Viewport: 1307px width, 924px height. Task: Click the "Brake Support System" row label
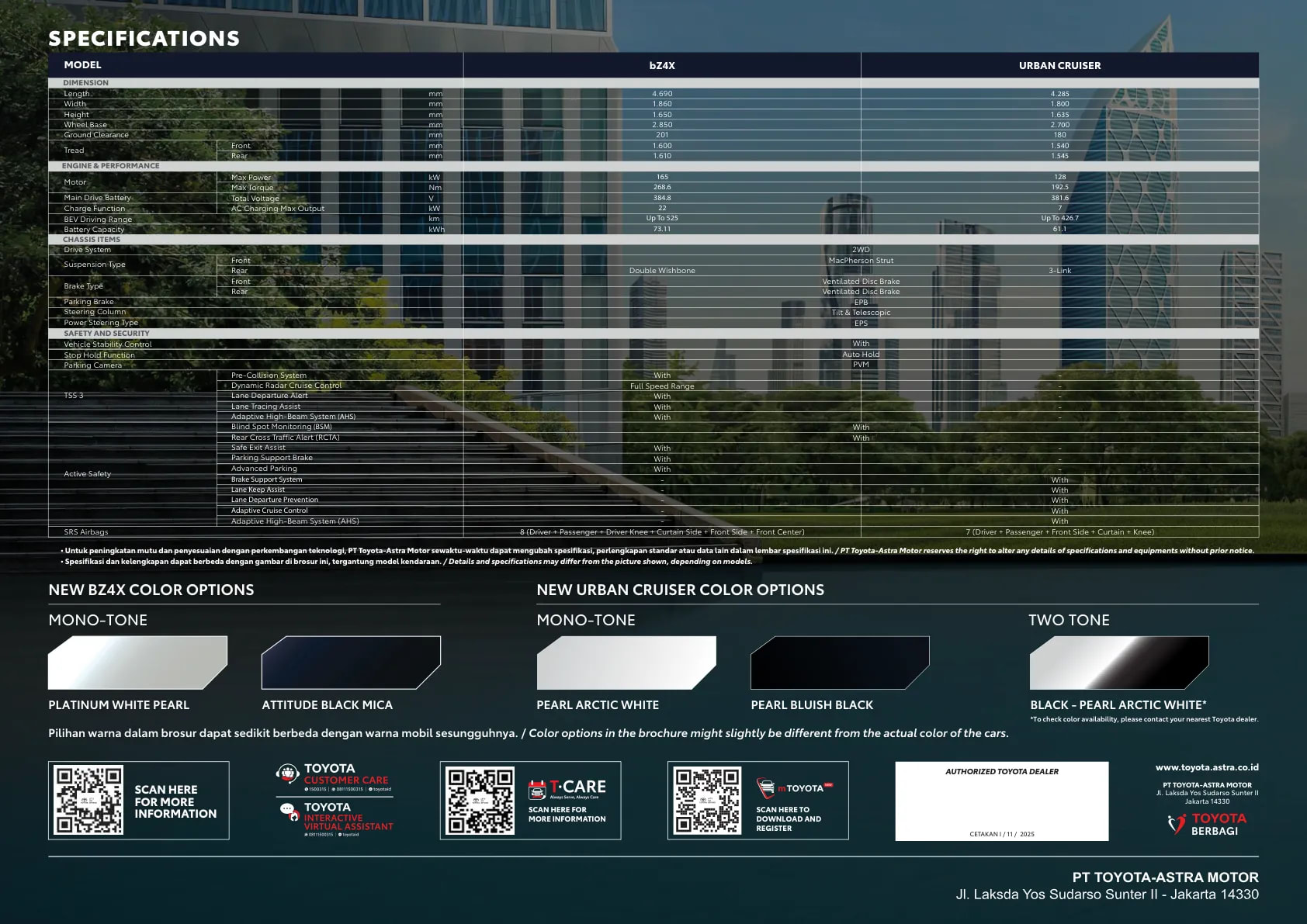click(266, 479)
